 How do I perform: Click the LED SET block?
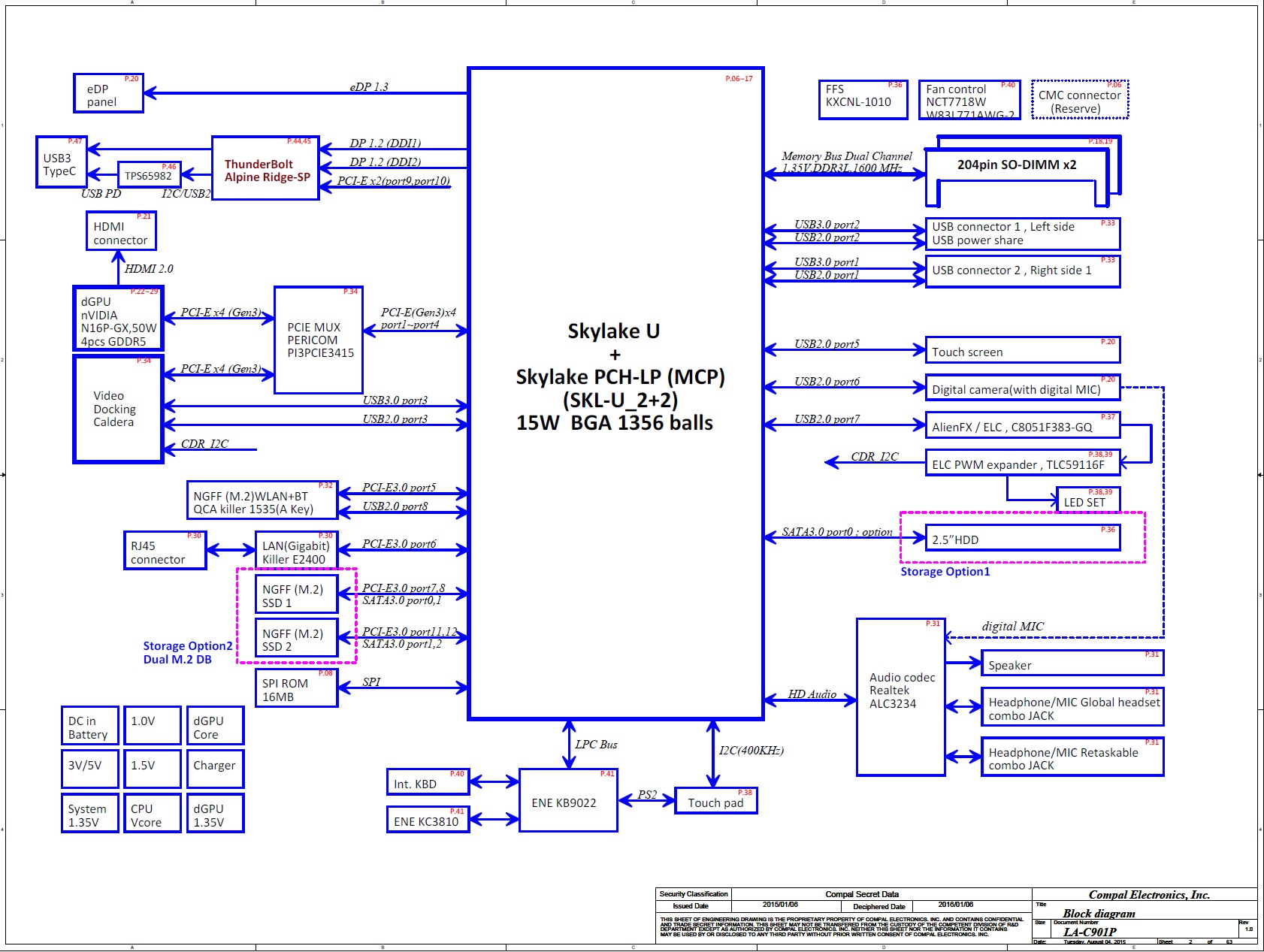(x=1087, y=501)
